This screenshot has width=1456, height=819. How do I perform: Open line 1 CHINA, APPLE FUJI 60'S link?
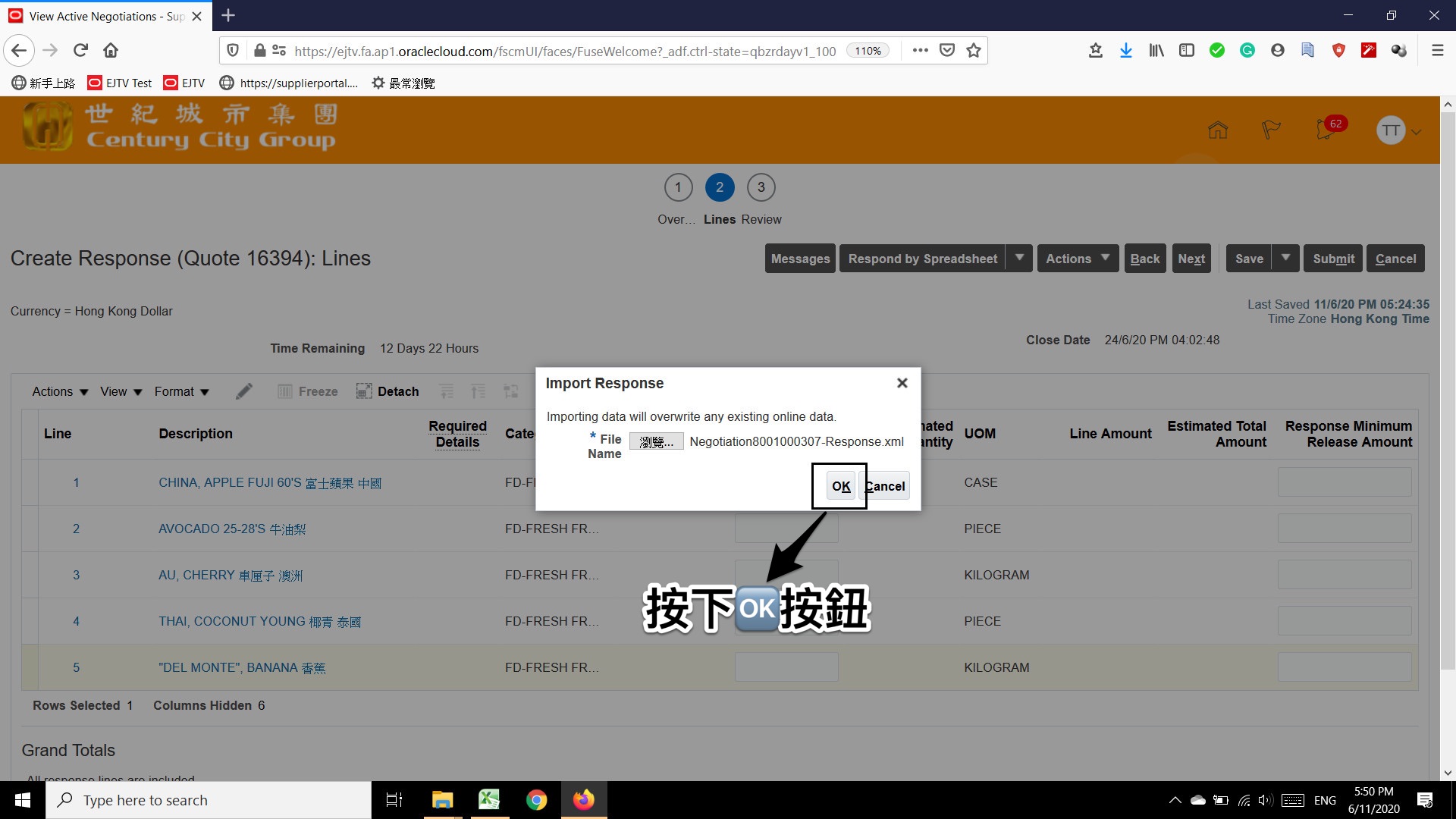(x=270, y=483)
